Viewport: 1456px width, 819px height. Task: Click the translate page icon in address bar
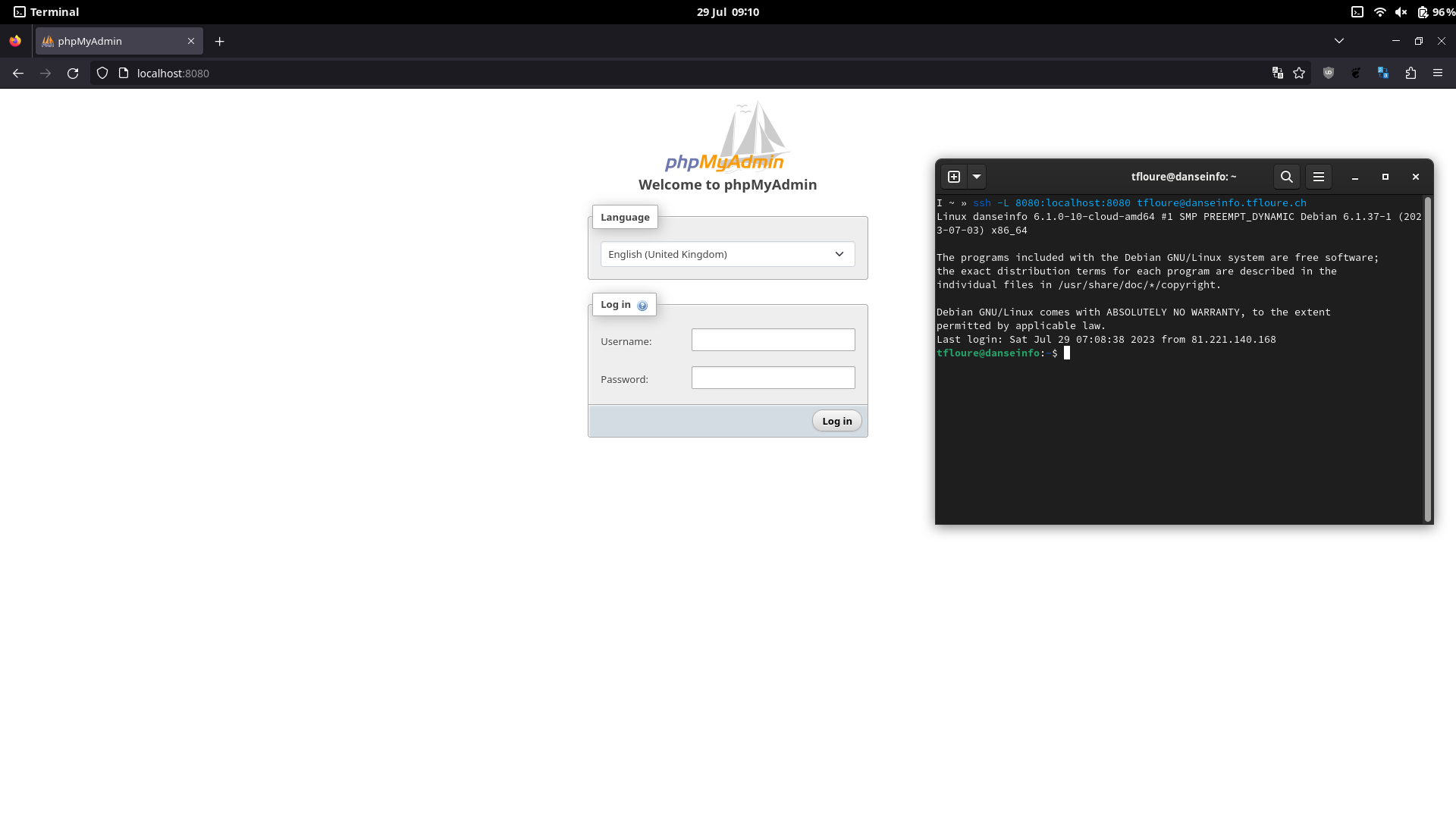point(1278,74)
